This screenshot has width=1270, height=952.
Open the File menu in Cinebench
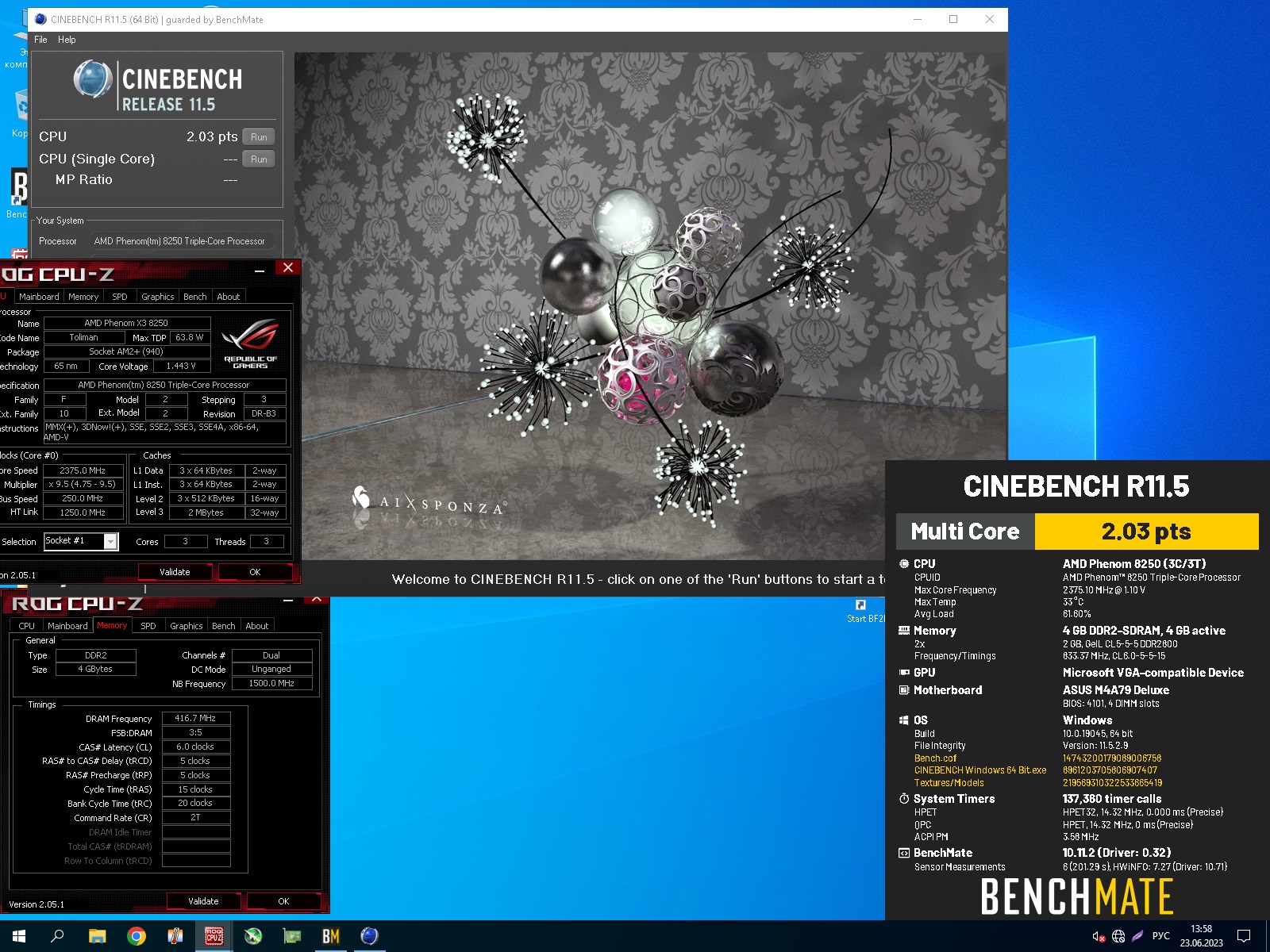(40, 40)
